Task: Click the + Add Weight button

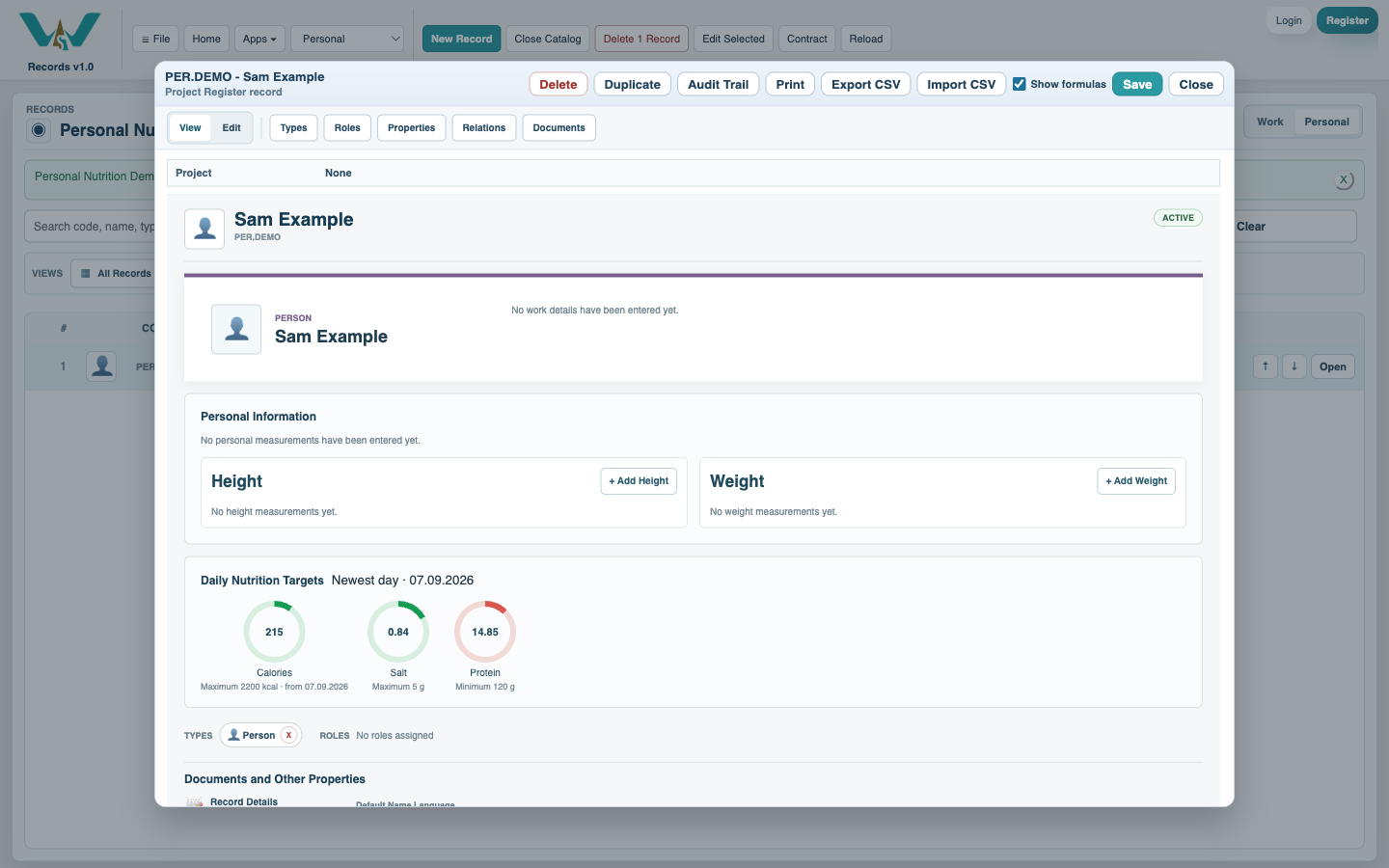Action: pyautogui.click(x=1136, y=481)
